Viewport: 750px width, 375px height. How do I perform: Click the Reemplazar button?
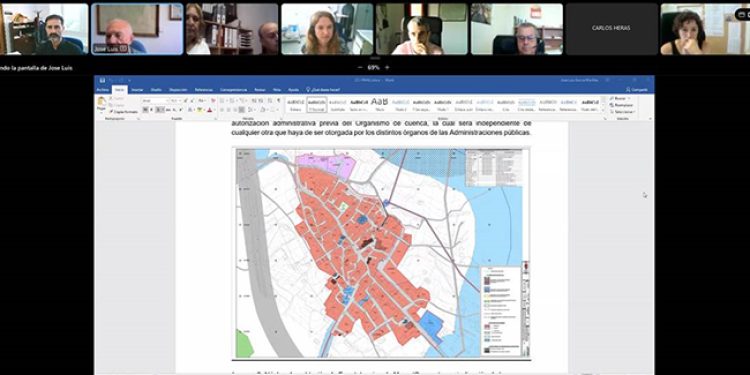tap(621, 105)
